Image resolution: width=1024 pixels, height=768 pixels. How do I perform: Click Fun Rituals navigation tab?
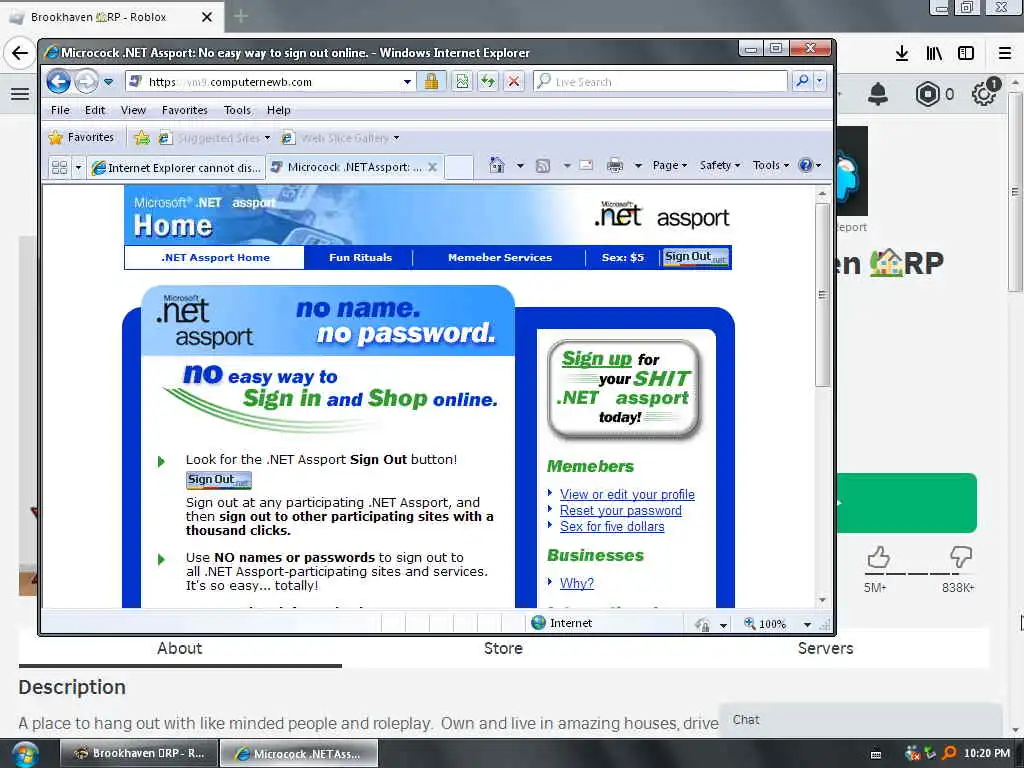click(360, 257)
